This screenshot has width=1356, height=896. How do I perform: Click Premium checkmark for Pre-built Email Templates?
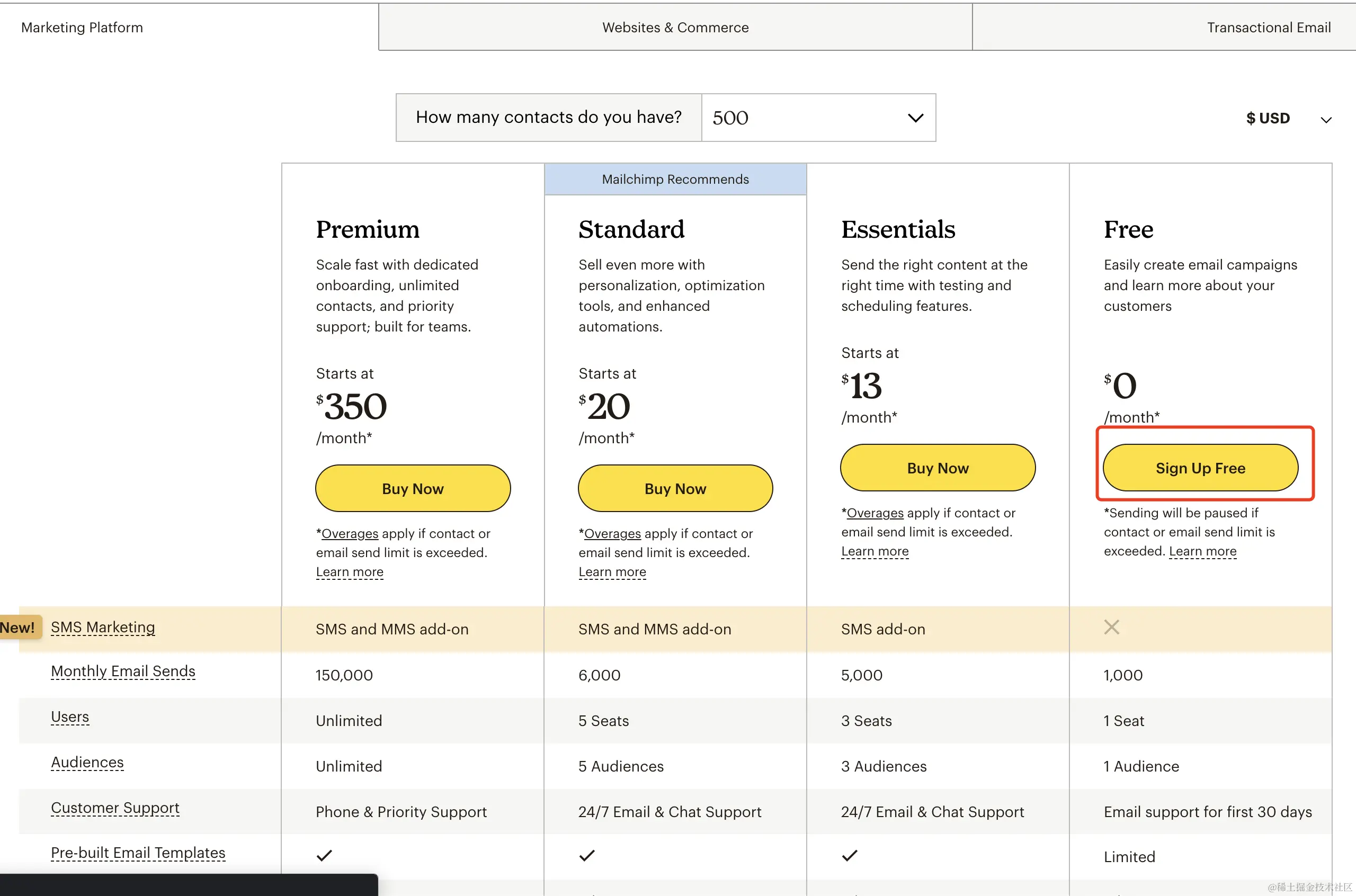[x=324, y=855]
